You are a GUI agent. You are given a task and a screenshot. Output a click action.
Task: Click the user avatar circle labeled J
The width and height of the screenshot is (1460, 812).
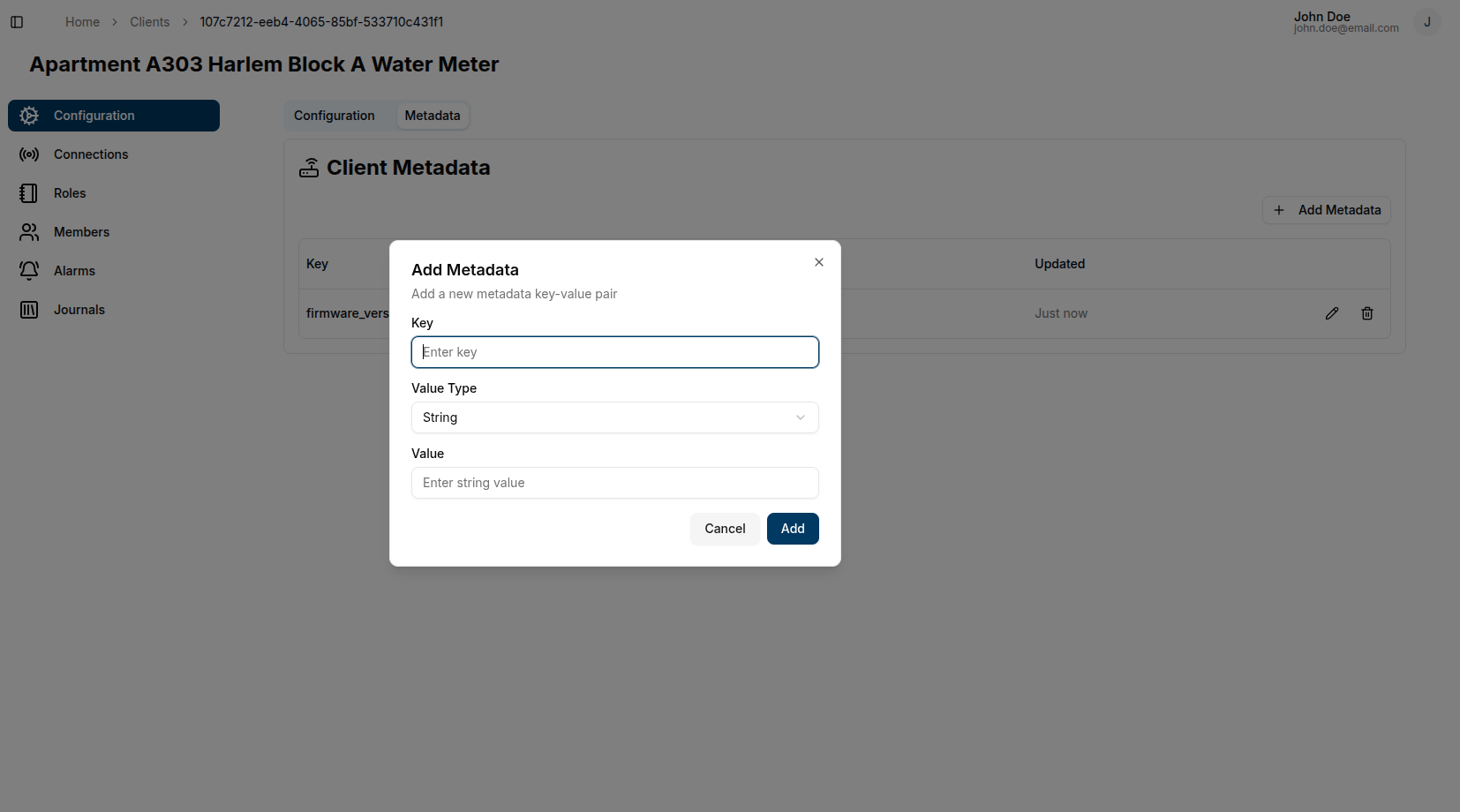click(1426, 22)
